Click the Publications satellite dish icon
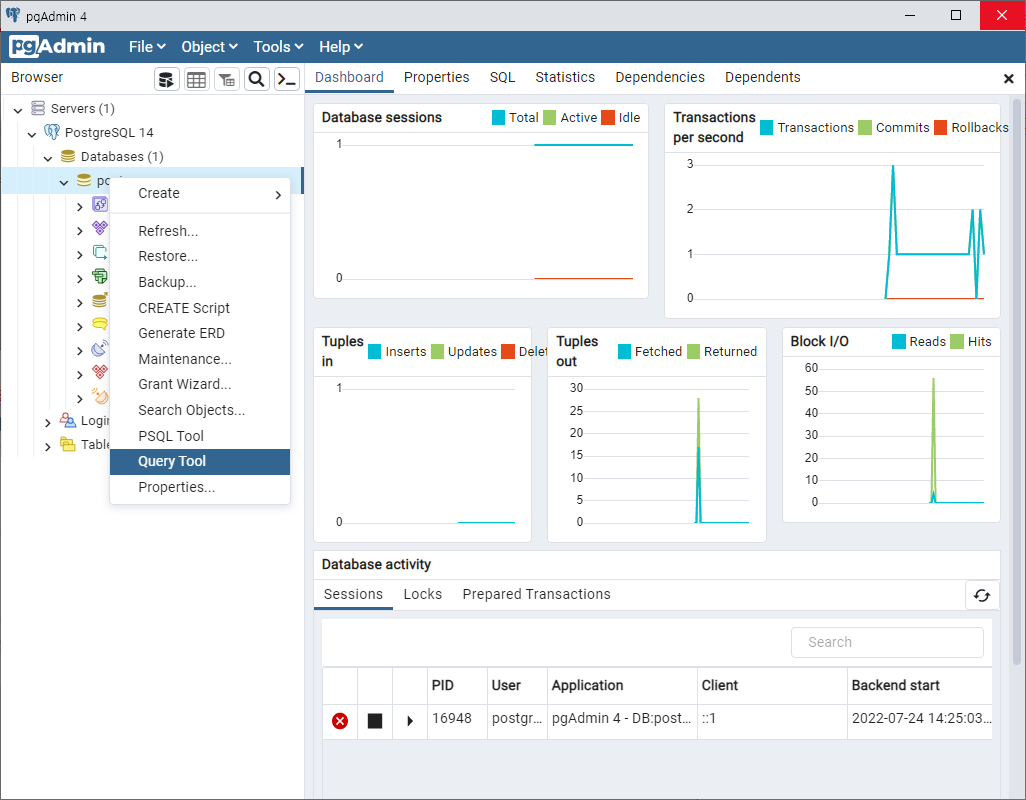Viewport: 1026px width, 800px height. tap(99, 349)
